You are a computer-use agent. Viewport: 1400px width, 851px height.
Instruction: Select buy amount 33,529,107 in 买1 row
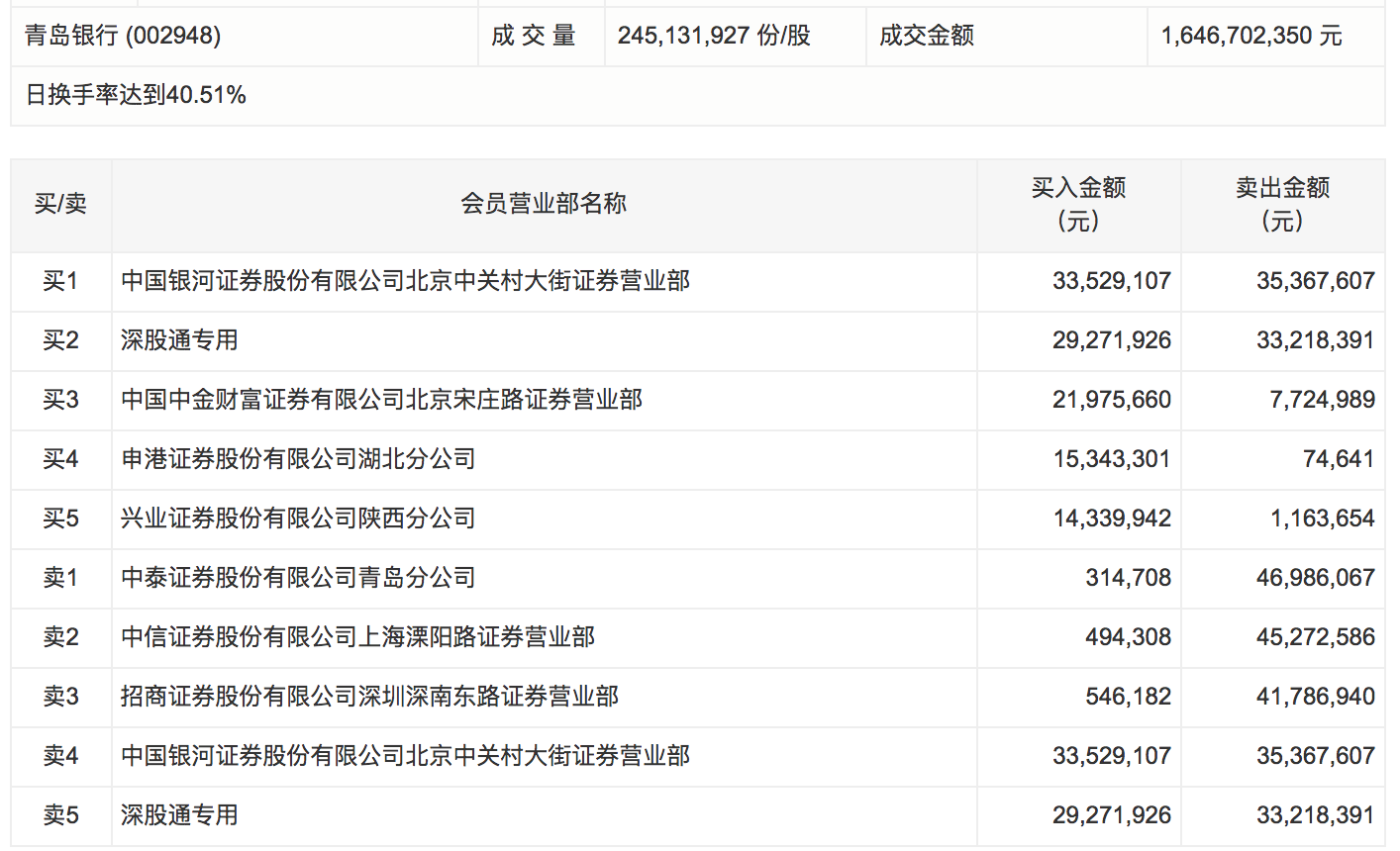1112,281
